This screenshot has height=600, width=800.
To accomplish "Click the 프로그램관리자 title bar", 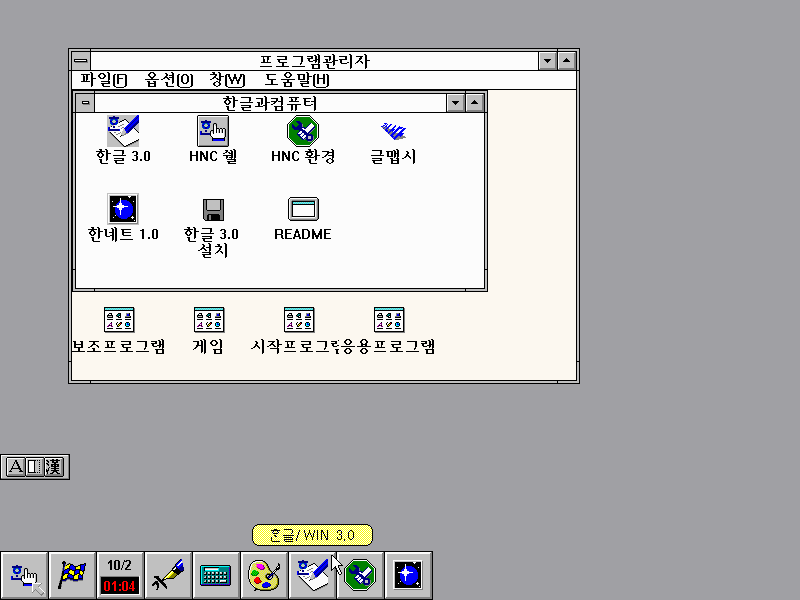I will (314, 61).
